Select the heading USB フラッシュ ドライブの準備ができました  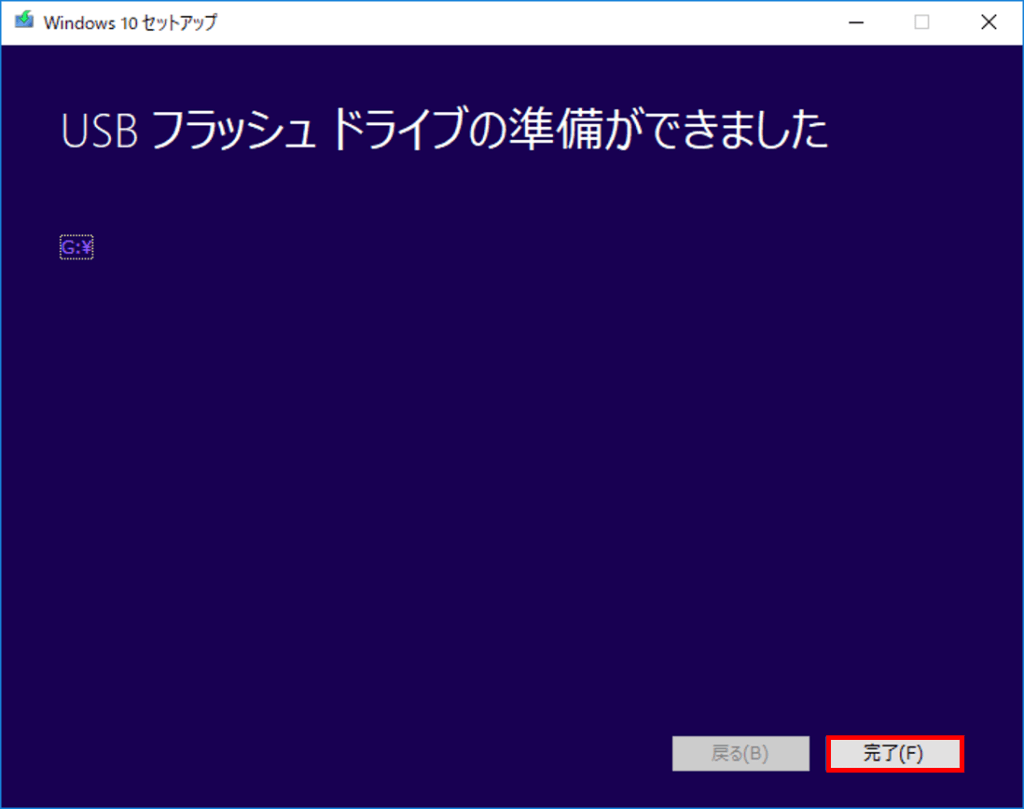coord(445,129)
